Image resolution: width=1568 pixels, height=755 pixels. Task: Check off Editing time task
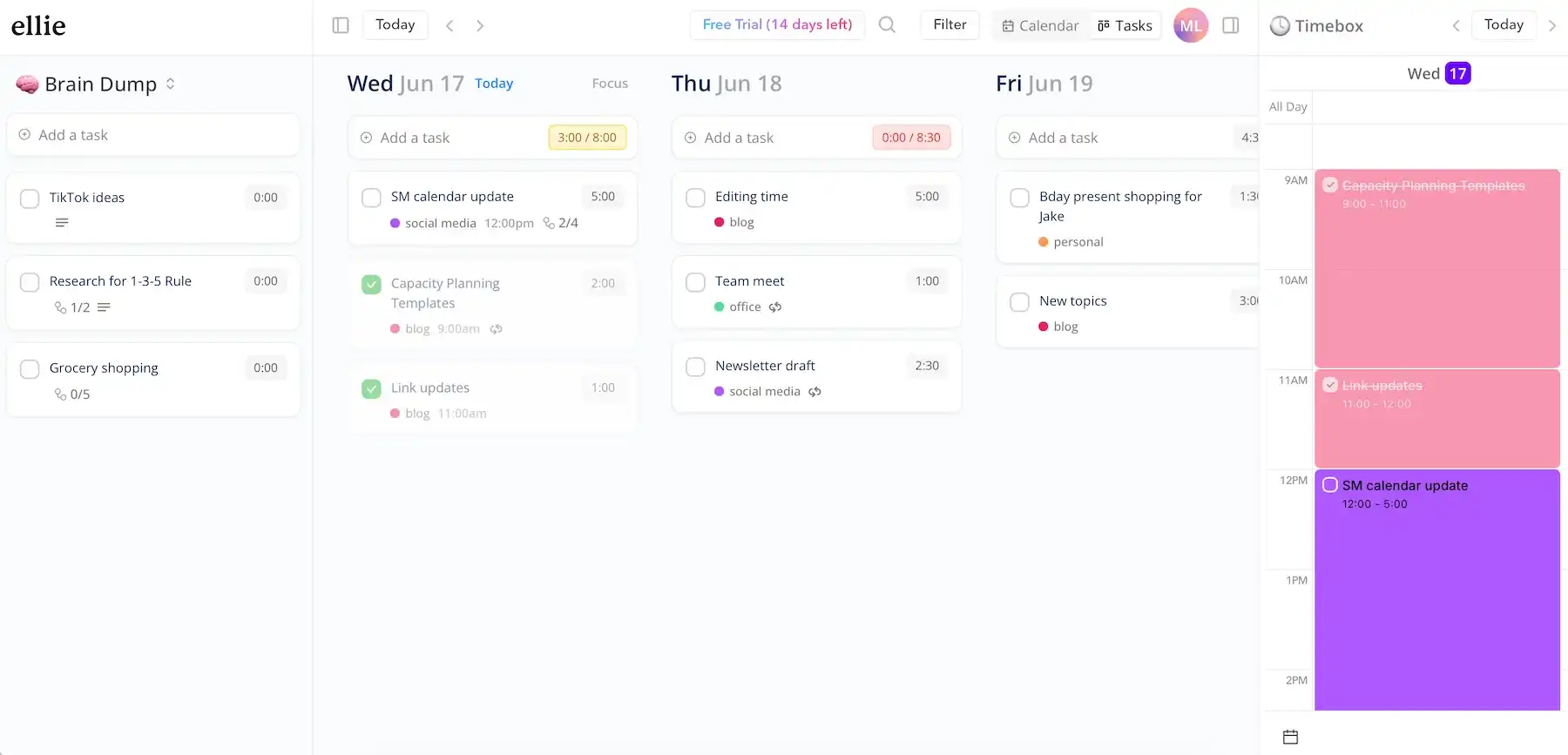pos(695,198)
